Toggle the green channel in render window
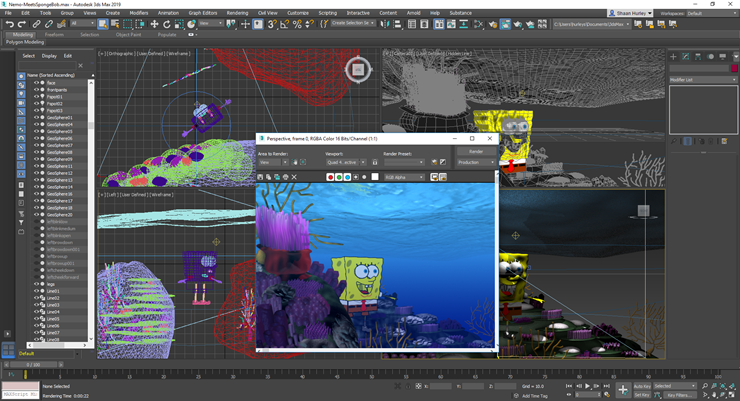Viewport: 740px width, 401px height. coord(339,177)
